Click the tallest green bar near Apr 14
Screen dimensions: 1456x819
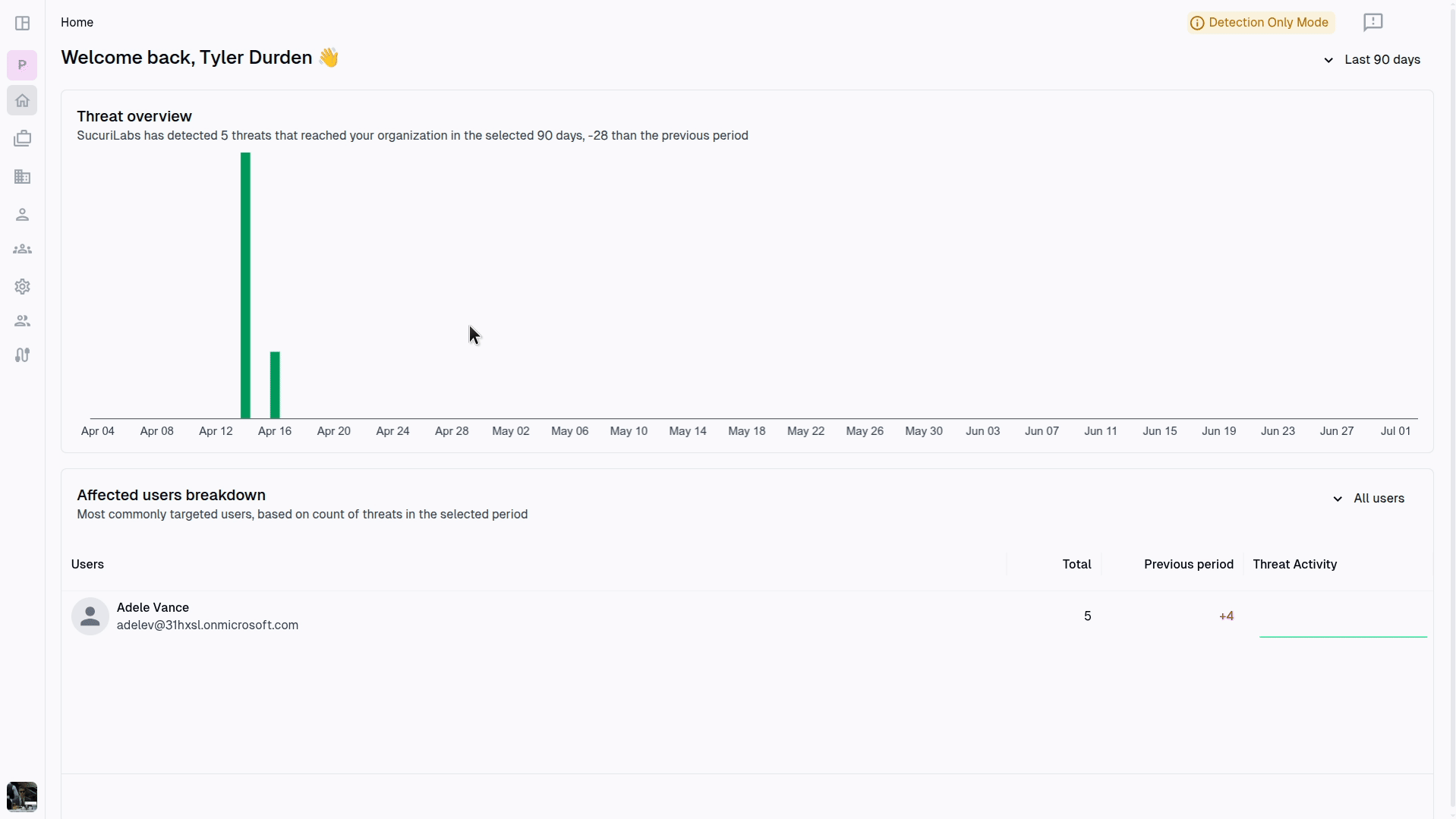245,285
